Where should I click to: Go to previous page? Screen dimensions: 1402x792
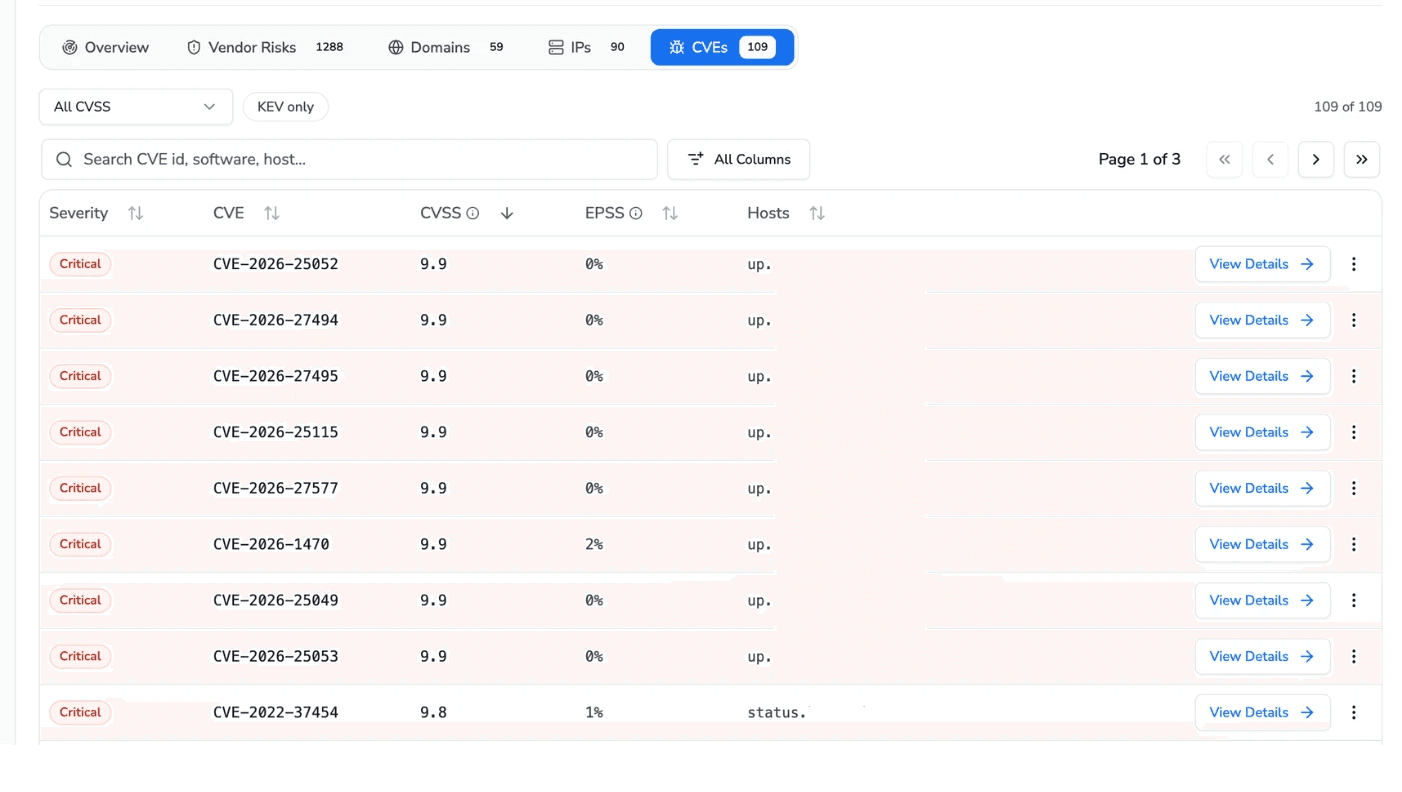1270,159
